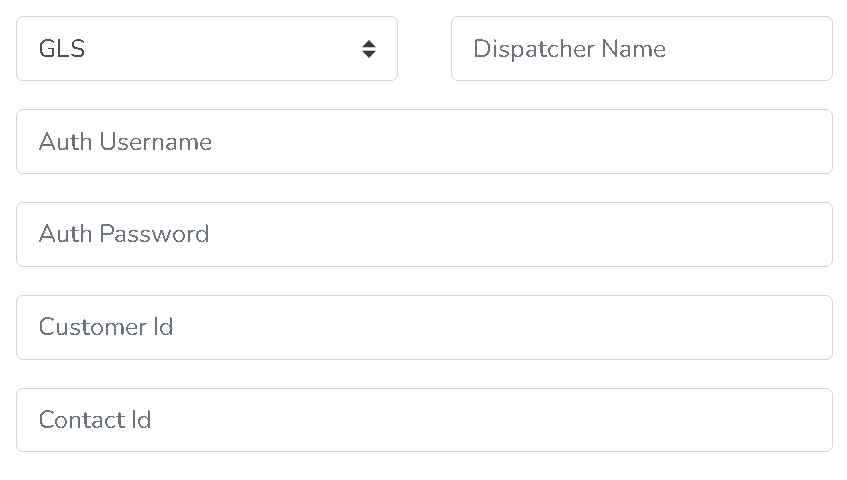
Task: Click the select caret icon beside GLS
Action: click(x=369, y=49)
